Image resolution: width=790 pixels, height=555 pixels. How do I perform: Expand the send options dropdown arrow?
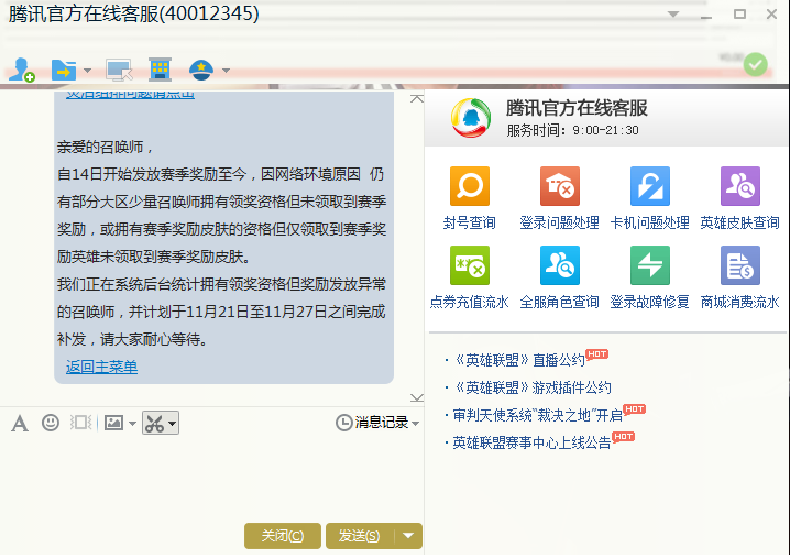409,535
